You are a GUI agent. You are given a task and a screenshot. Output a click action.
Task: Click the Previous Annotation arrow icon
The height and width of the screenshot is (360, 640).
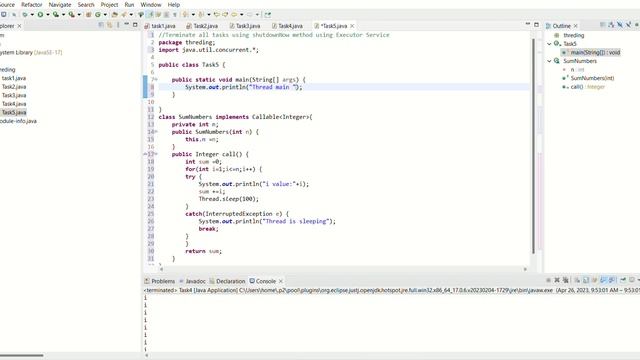(201, 14)
